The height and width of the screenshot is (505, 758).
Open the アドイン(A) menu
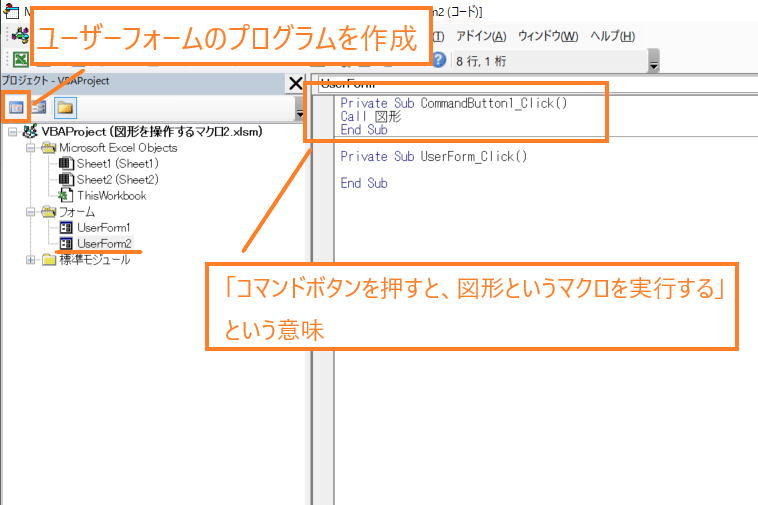pyautogui.click(x=481, y=36)
